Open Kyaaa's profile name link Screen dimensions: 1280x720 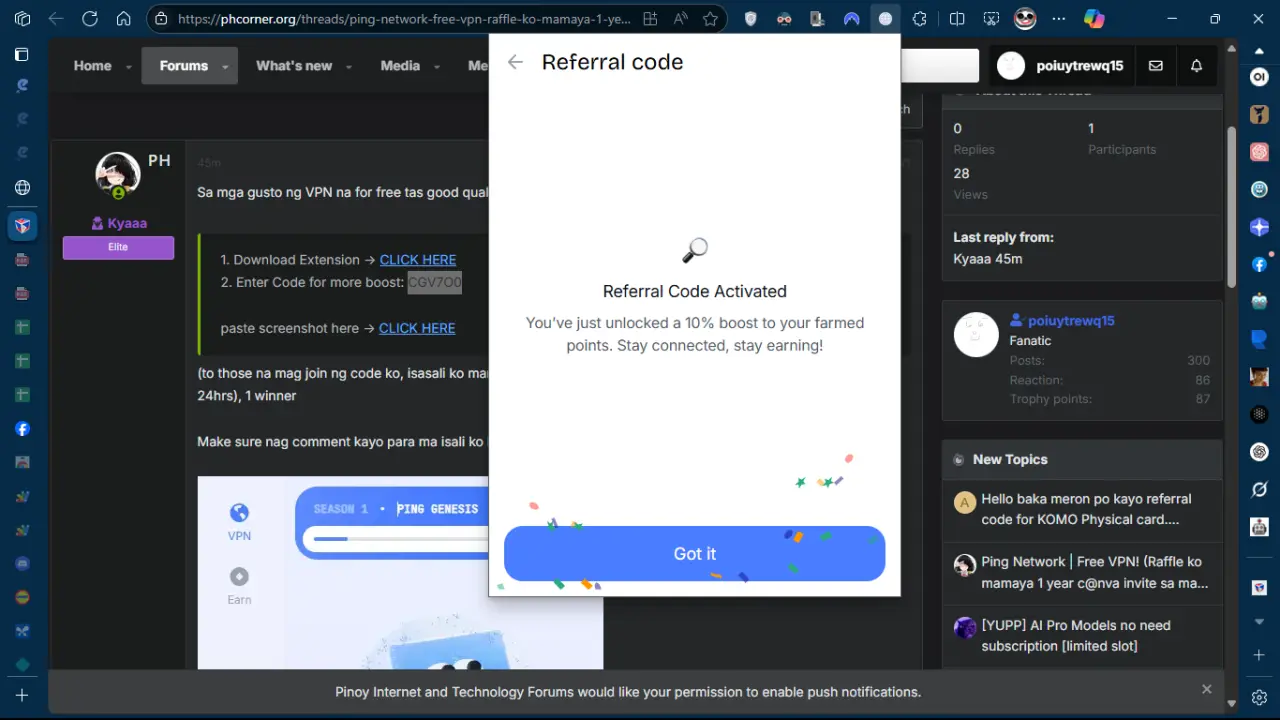click(127, 223)
